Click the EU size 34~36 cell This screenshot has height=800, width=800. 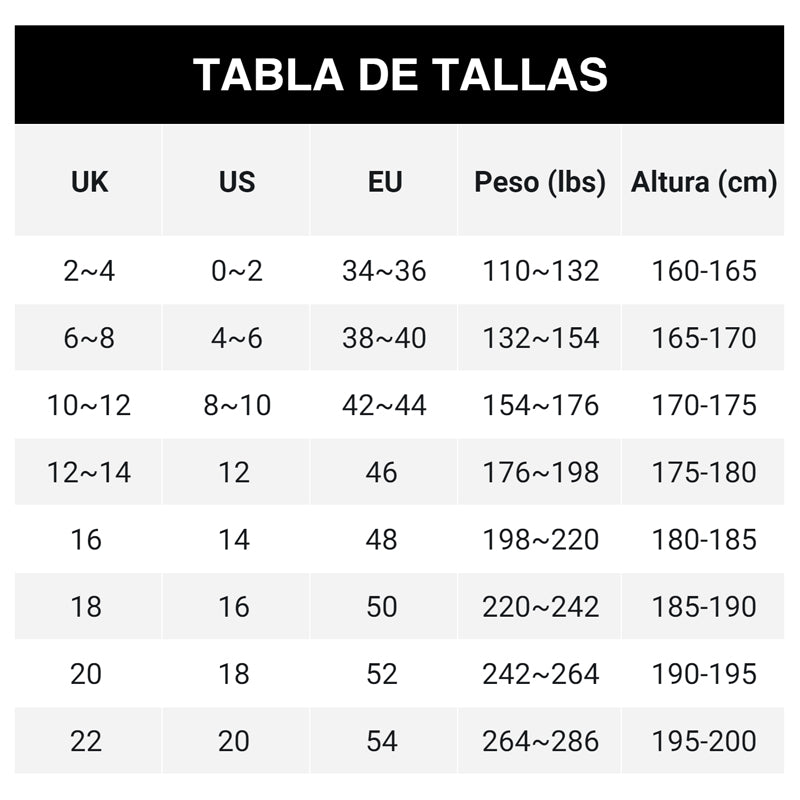tap(384, 270)
